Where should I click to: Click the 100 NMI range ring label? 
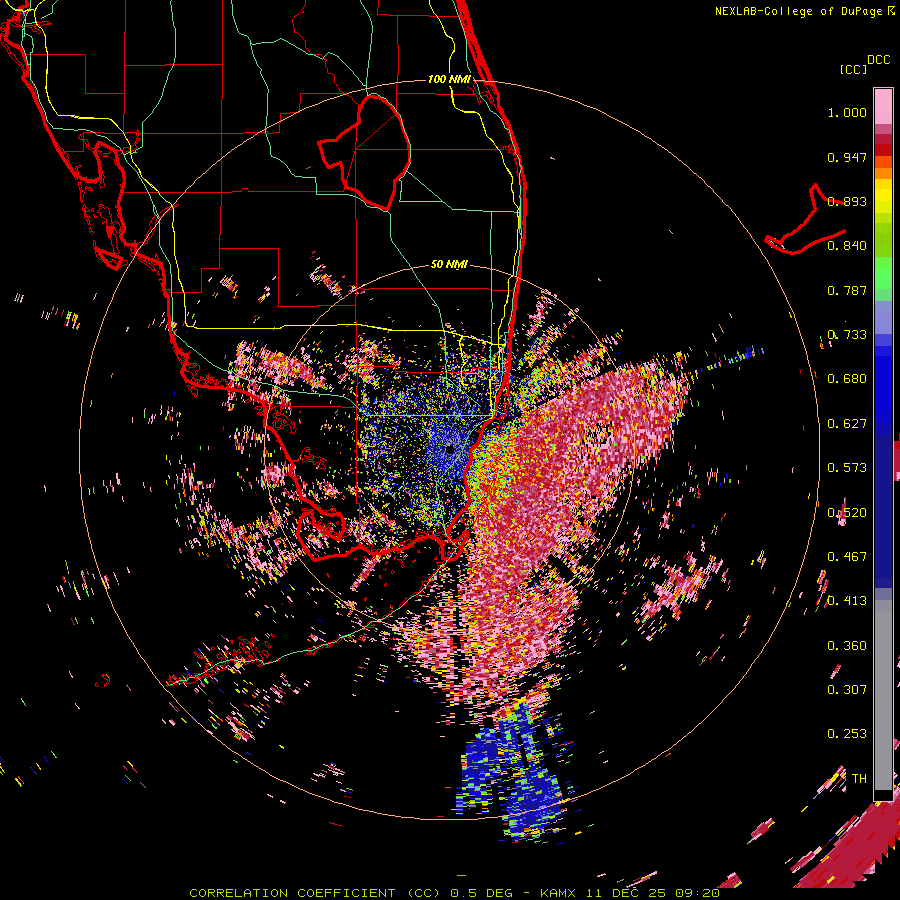click(x=449, y=79)
